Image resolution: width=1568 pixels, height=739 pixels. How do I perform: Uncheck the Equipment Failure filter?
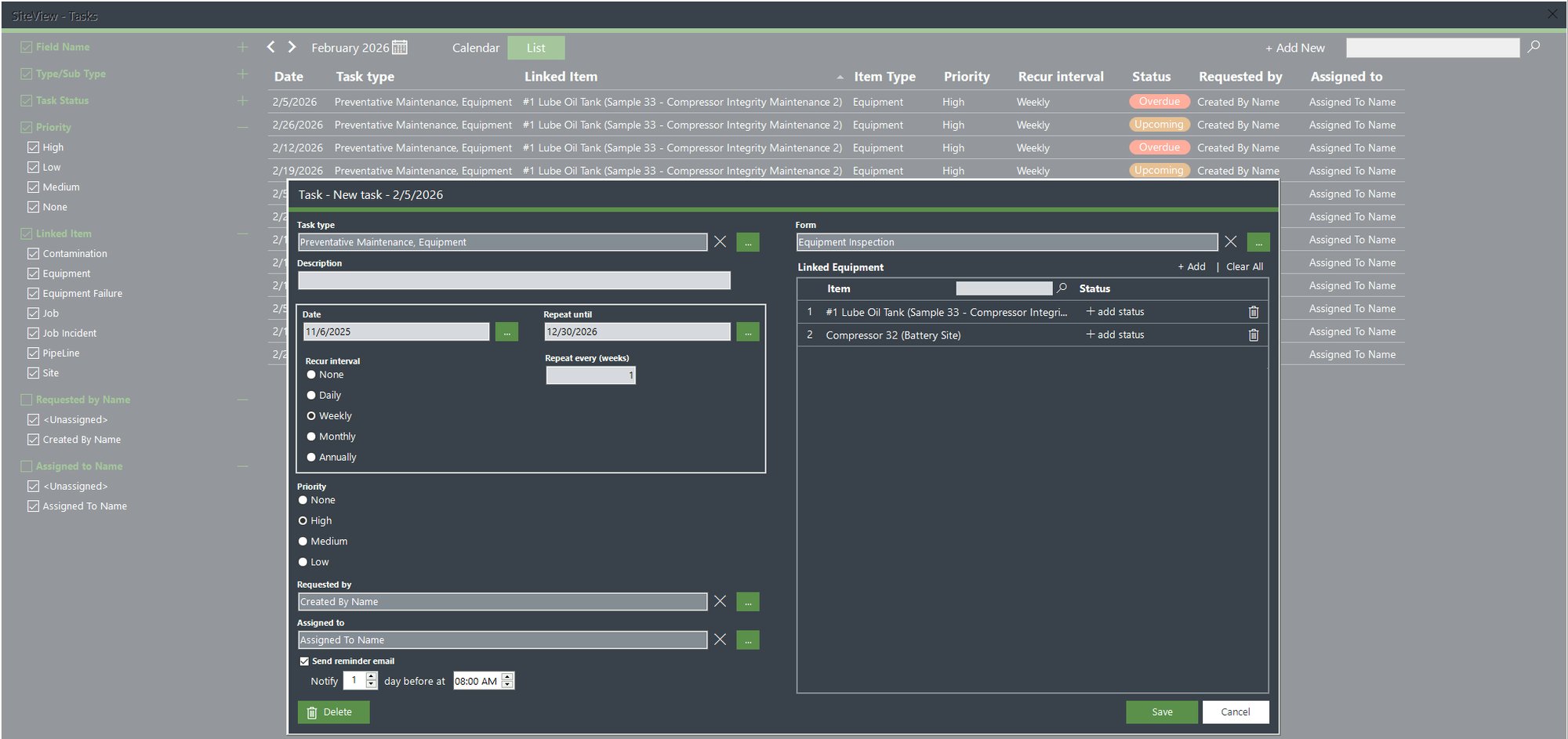click(34, 293)
